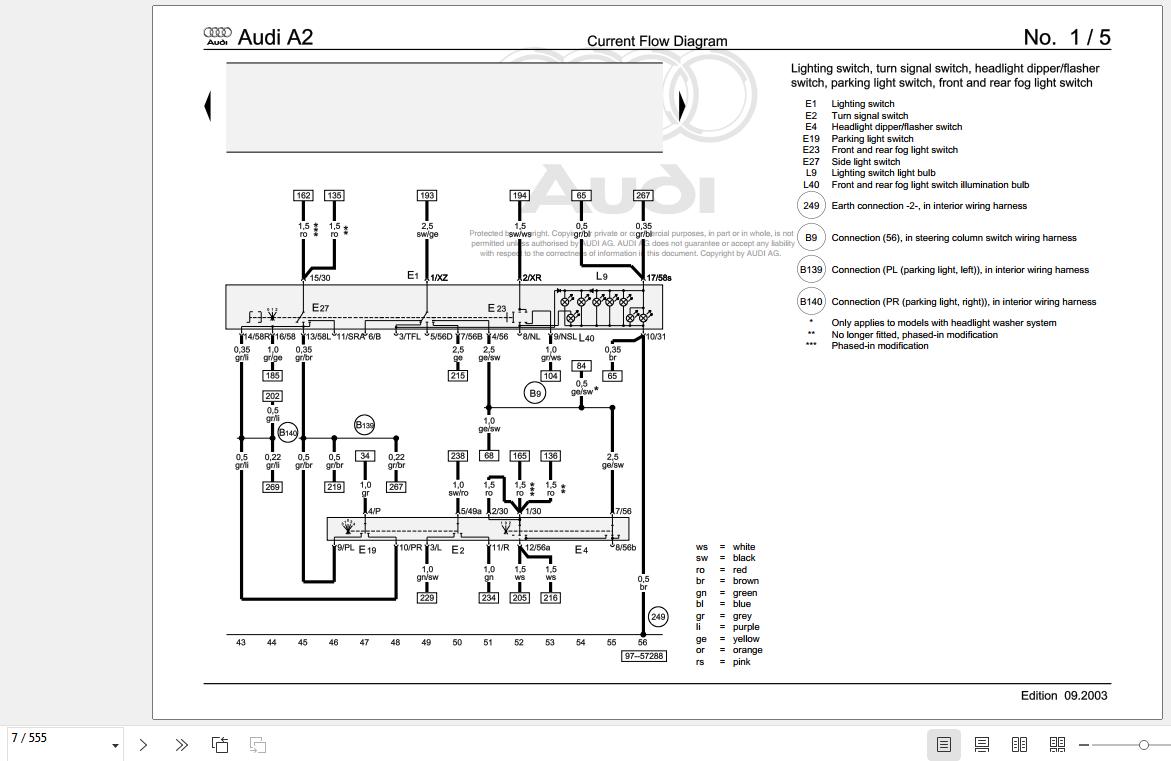
Task: Click reference box 205 in diagram
Action: 519,597
